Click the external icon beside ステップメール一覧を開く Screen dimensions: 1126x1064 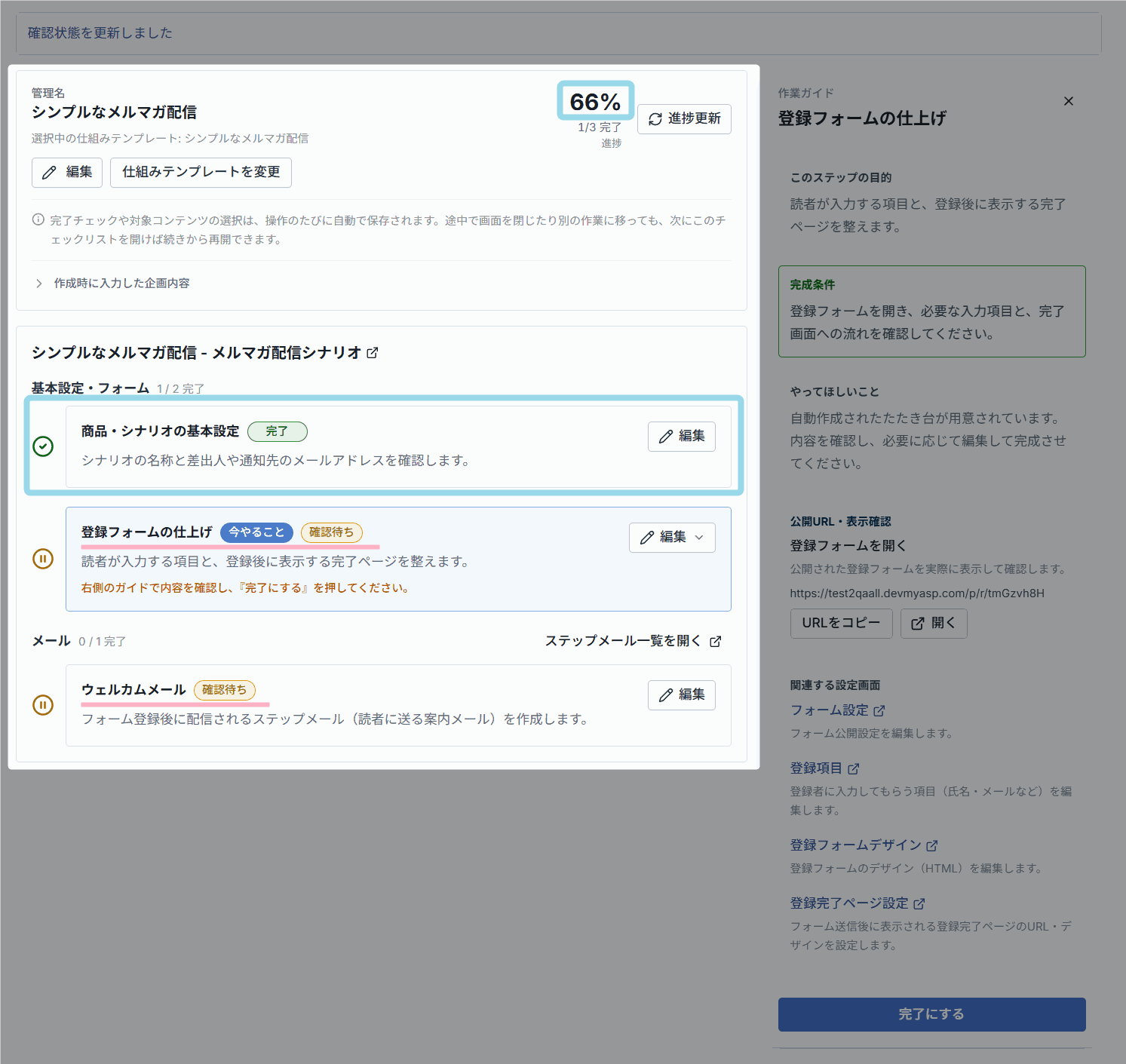click(x=715, y=642)
